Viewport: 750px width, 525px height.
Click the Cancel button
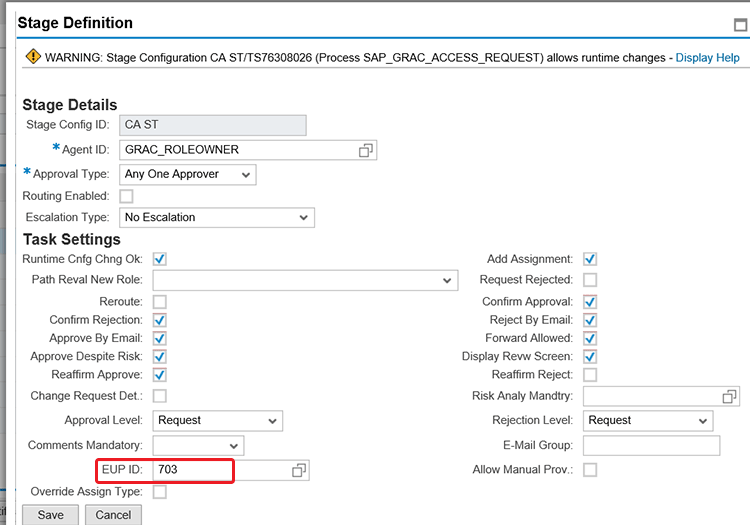tap(113, 515)
